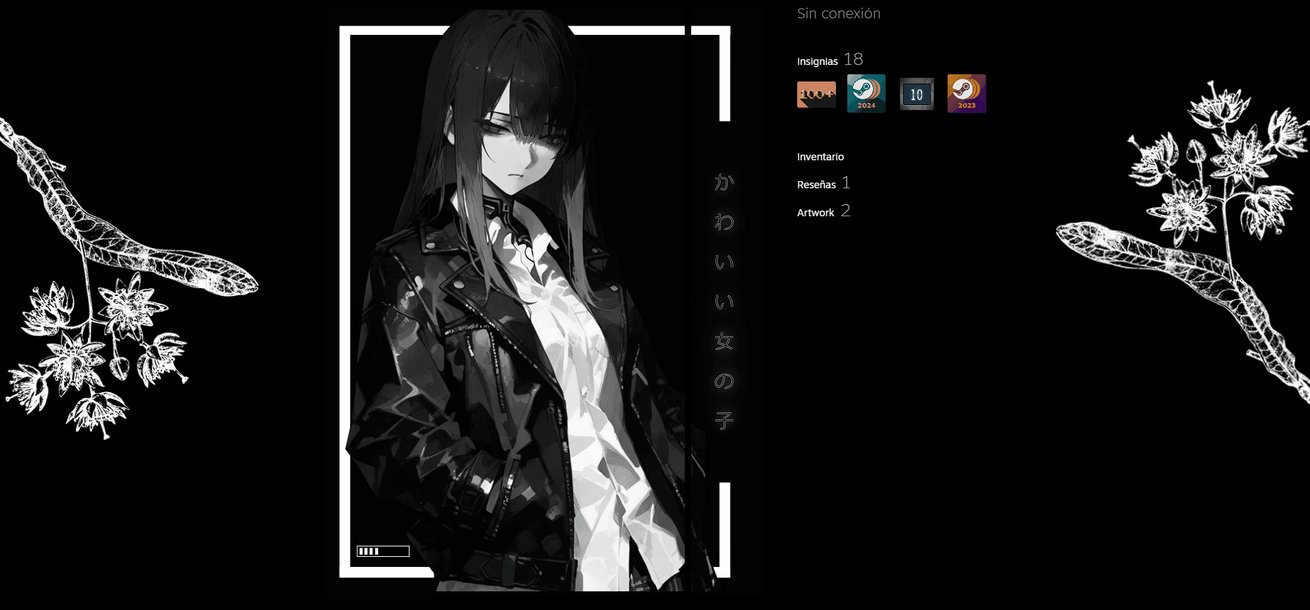Viewport: 1310px width, 610px height.
Task: Open the Reseñas link
Action: pos(816,184)
